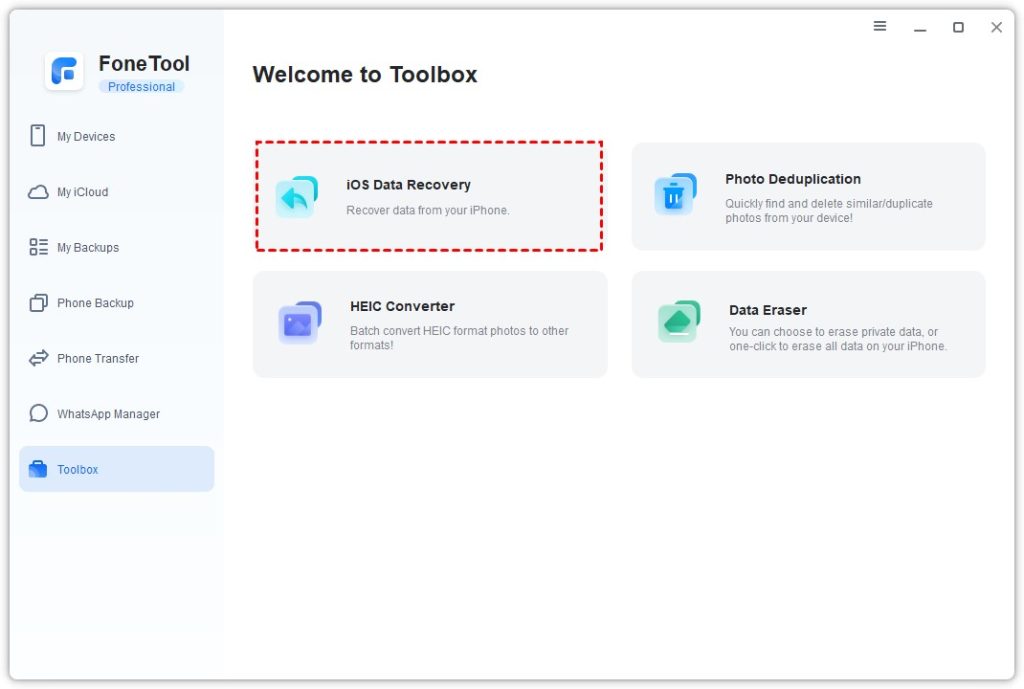This screenshot has height=689, width=1024.
Task: Click the My Devices phone icon
Action: click(39, 136)
